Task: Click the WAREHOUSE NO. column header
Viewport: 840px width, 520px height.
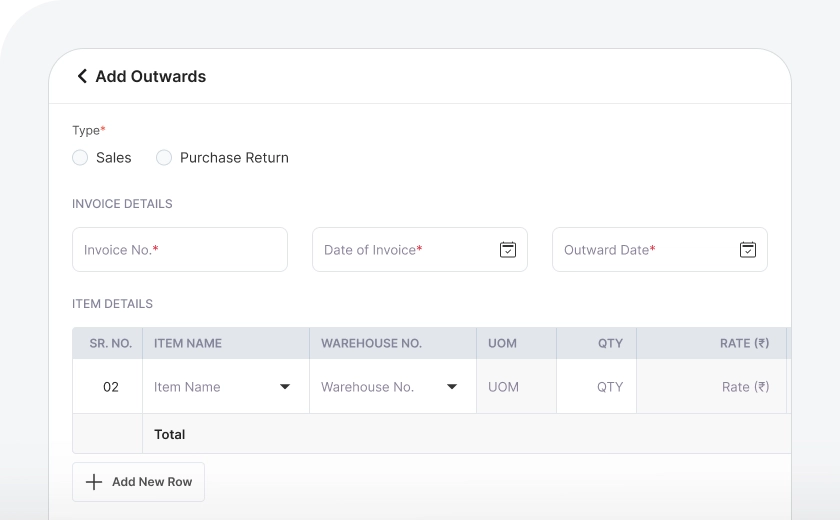Action: (371, 343)
